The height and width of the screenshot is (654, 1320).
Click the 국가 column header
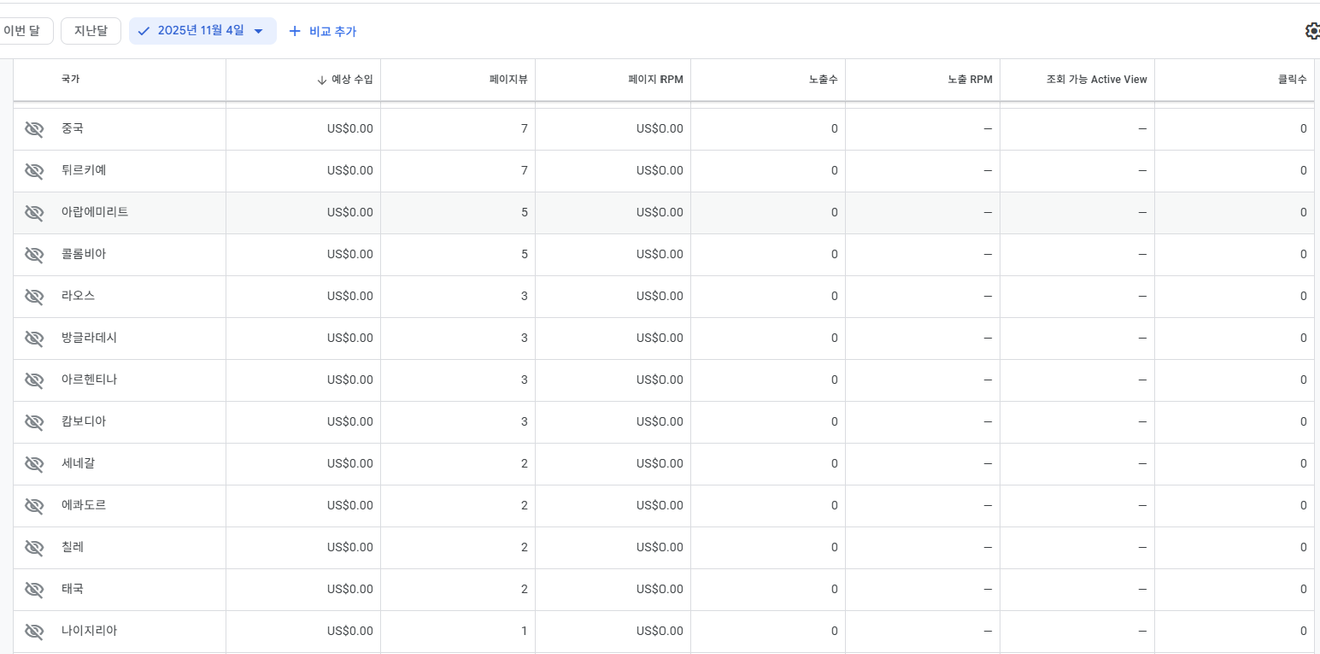point(70,79)
